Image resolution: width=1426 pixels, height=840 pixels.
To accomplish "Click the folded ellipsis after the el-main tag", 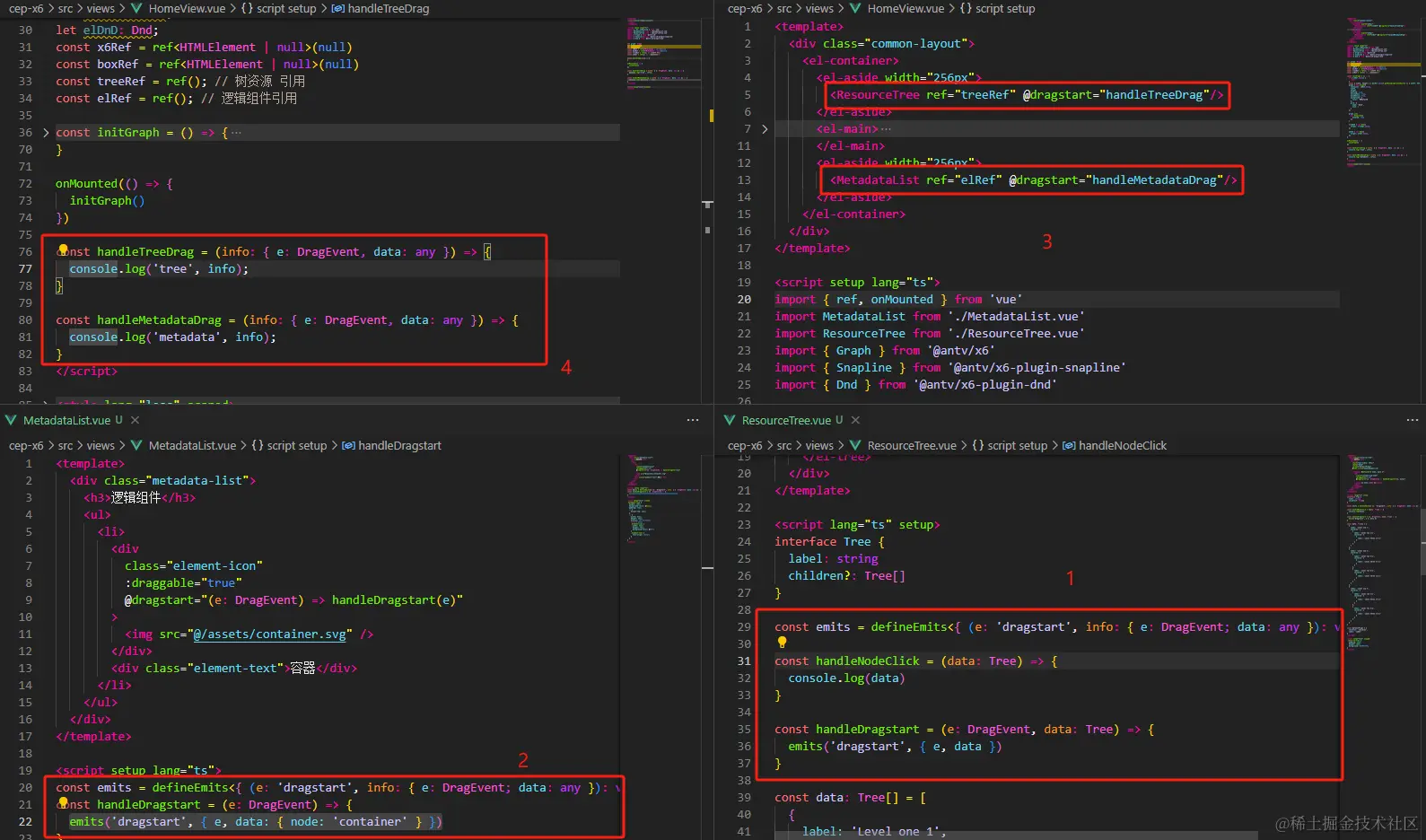I will (x=886, y=129).
